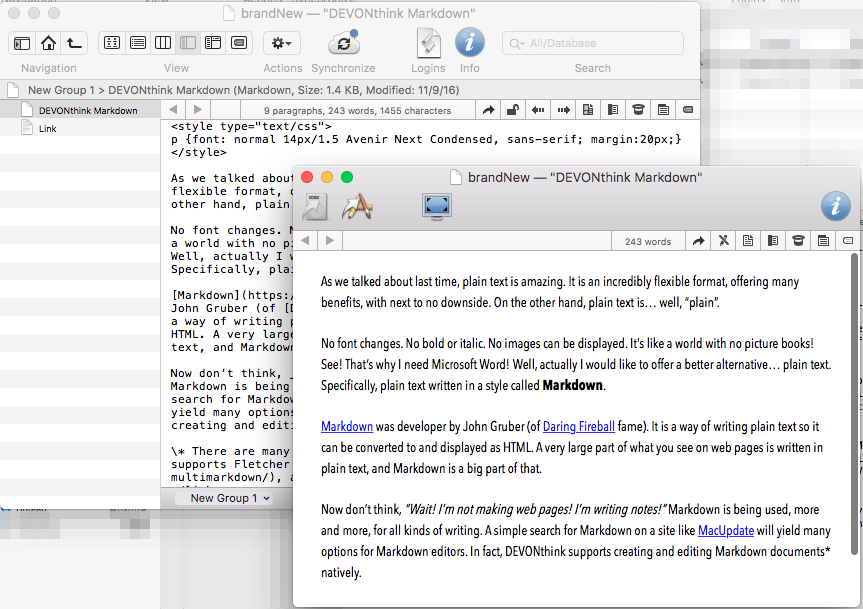Open the Info button in front window
This screenshot has width=863, height=609.
tap(835, 206)
